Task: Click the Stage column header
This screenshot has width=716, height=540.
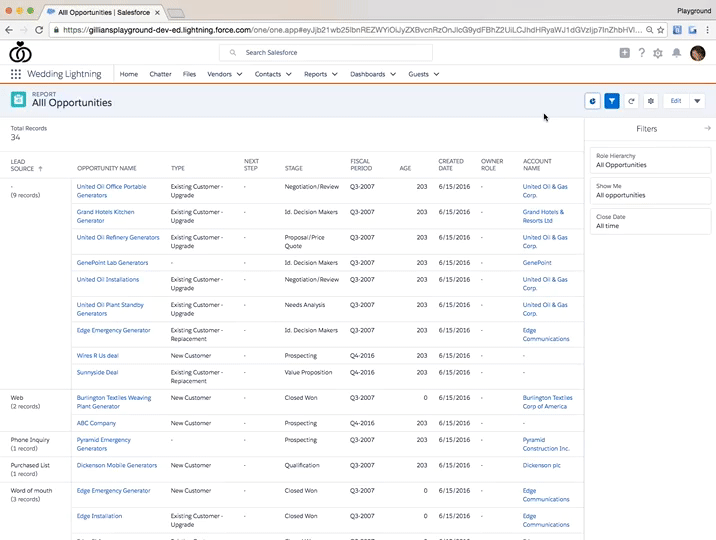Action: [294, 168]
